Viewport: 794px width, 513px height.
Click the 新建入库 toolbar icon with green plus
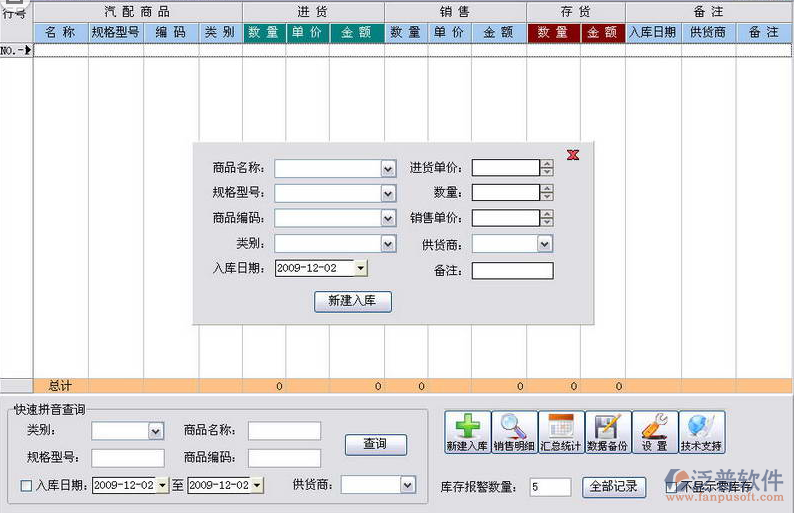(467, 432)
